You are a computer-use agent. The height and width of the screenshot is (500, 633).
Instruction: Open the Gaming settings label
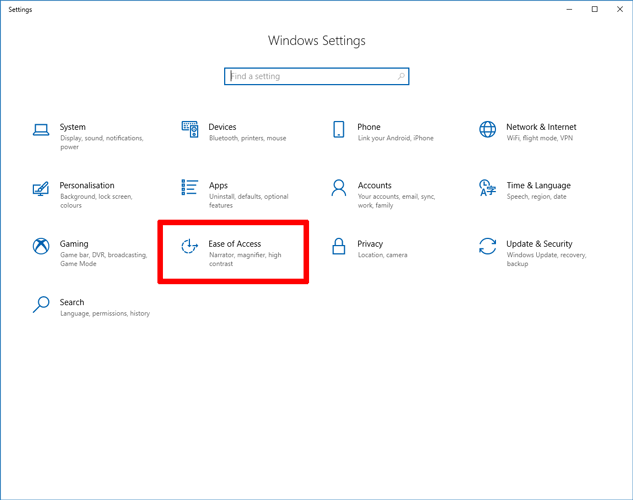pos(74,243)
